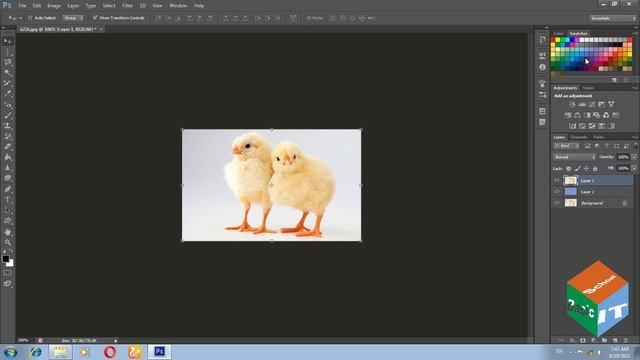Switch to the Channels tab
Screen dimensions: 640x360
click(579, 137)
